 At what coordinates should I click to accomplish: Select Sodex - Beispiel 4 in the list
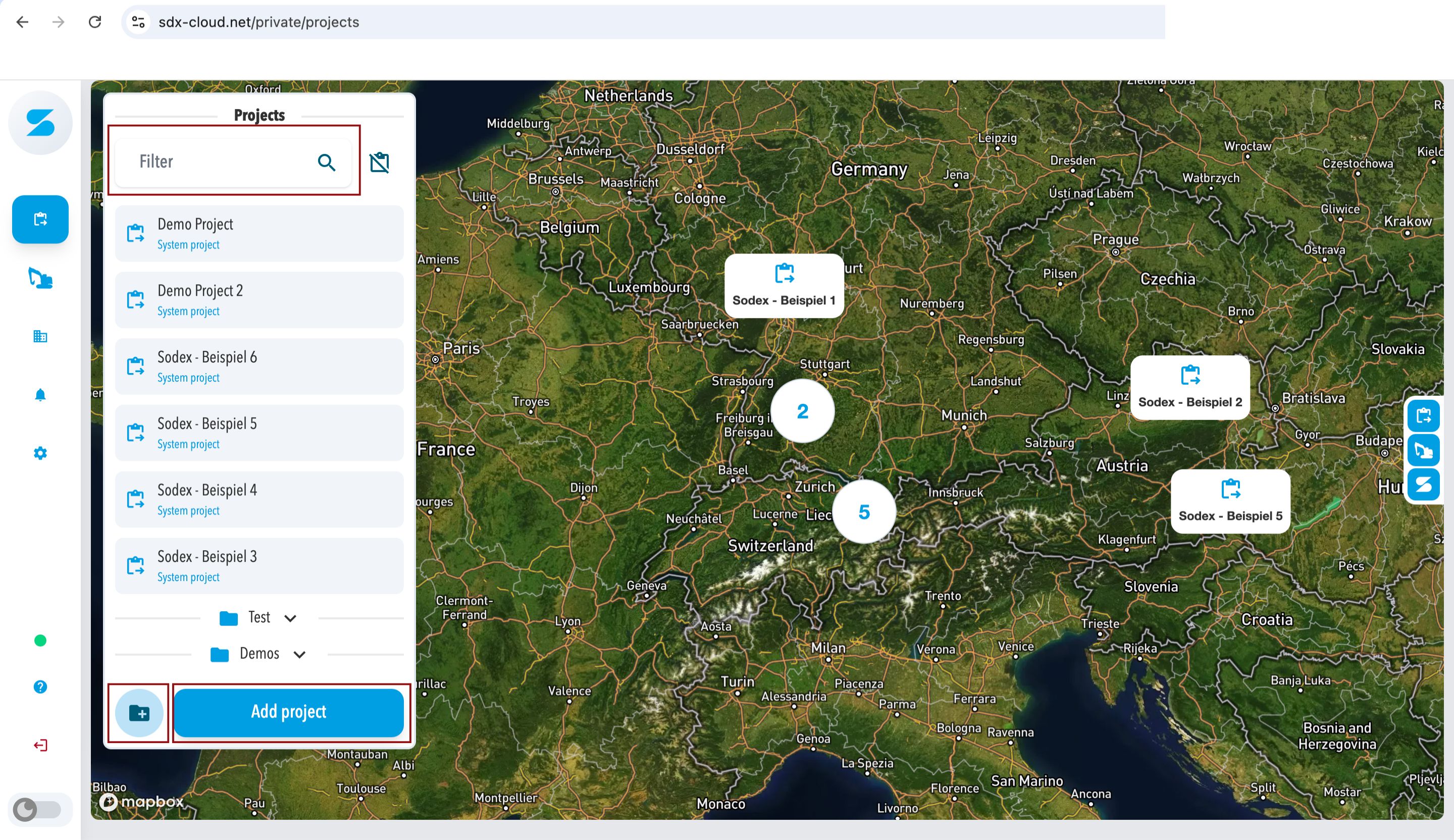(x=259, y=499)
